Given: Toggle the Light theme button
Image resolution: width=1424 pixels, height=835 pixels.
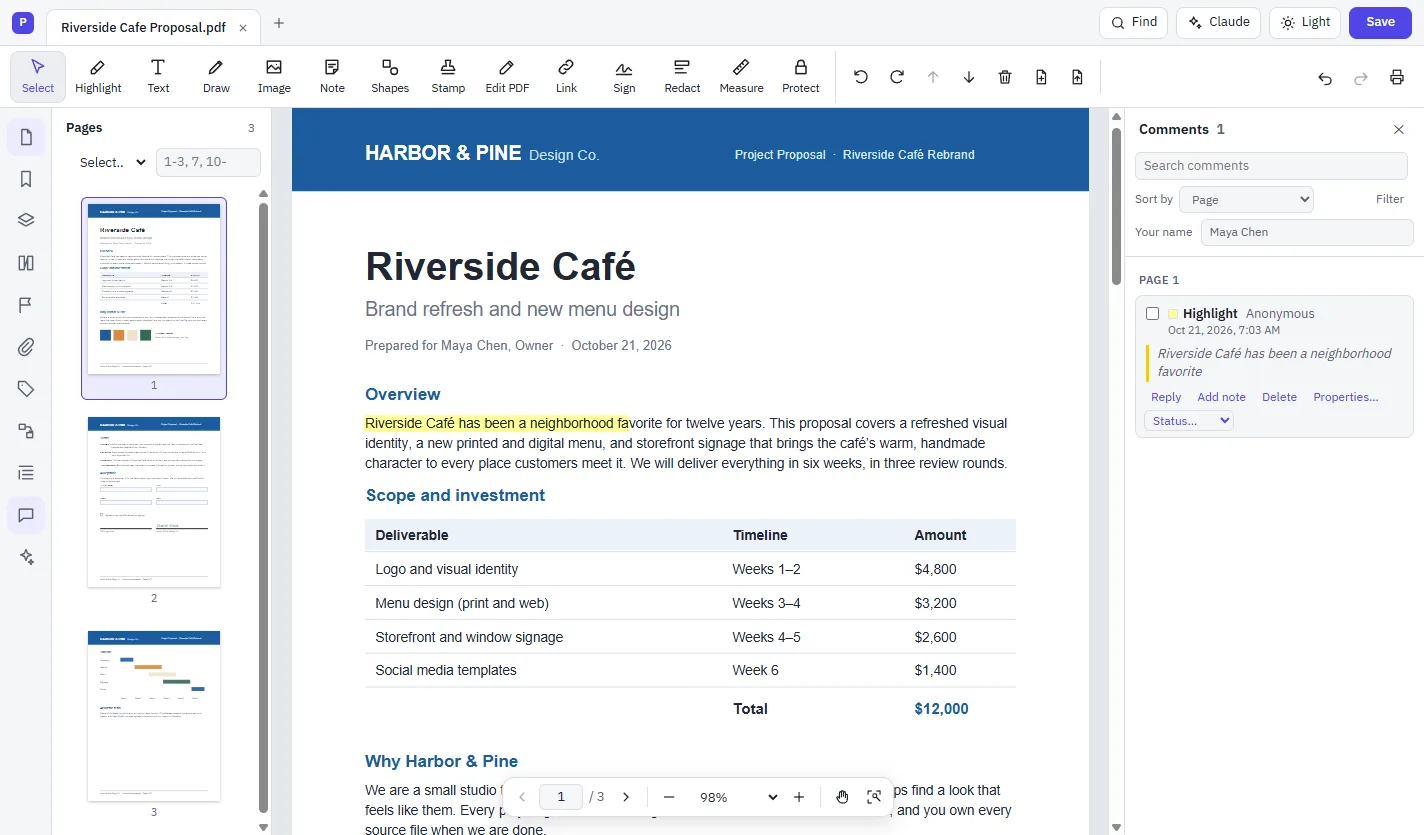Looking at the screenshot, I should pyautogui.click(x=1305, y=22).
